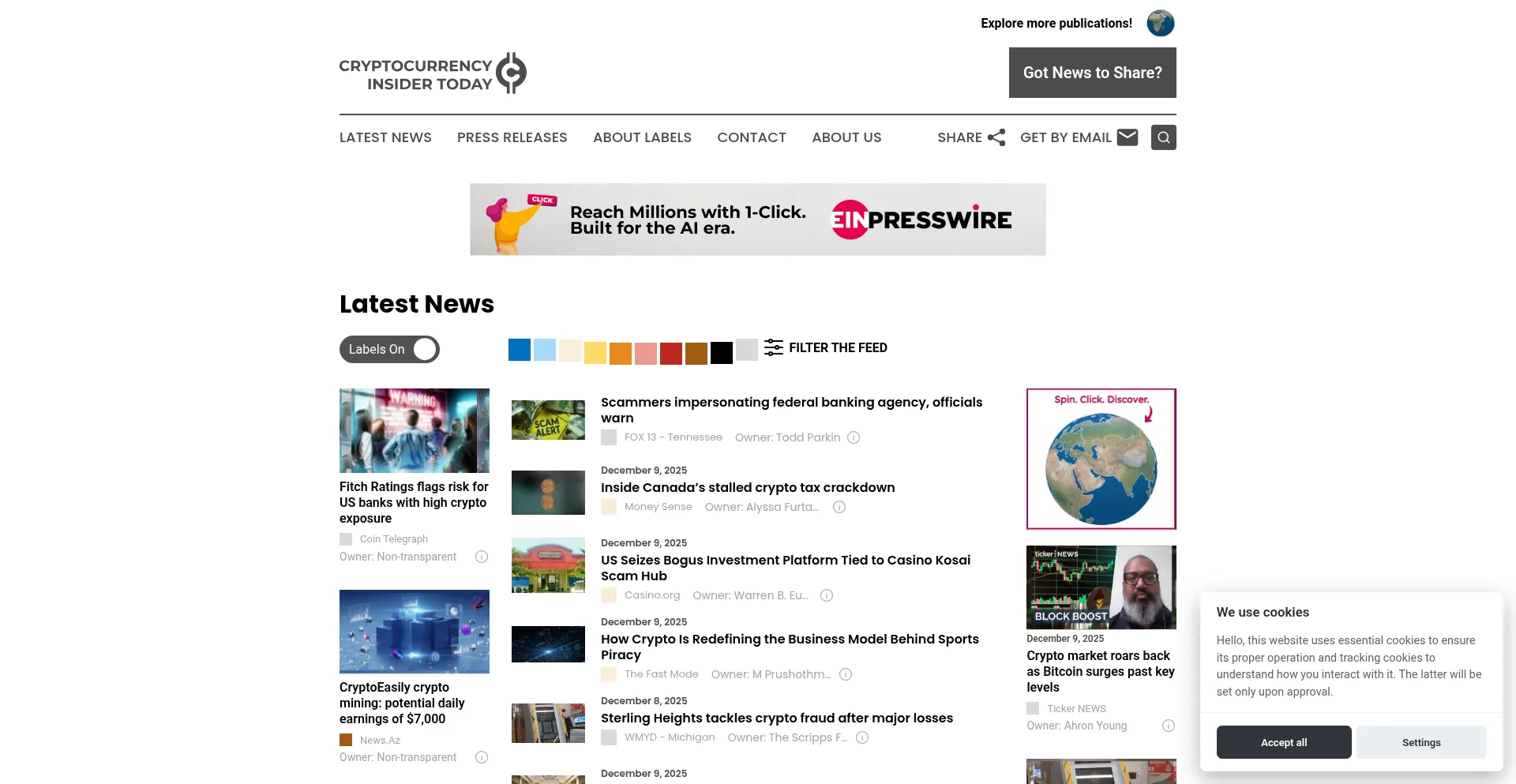Viewport: 1516px width, 784px height.
Task: Select the pink label color swatch
Action: (646, 353)
